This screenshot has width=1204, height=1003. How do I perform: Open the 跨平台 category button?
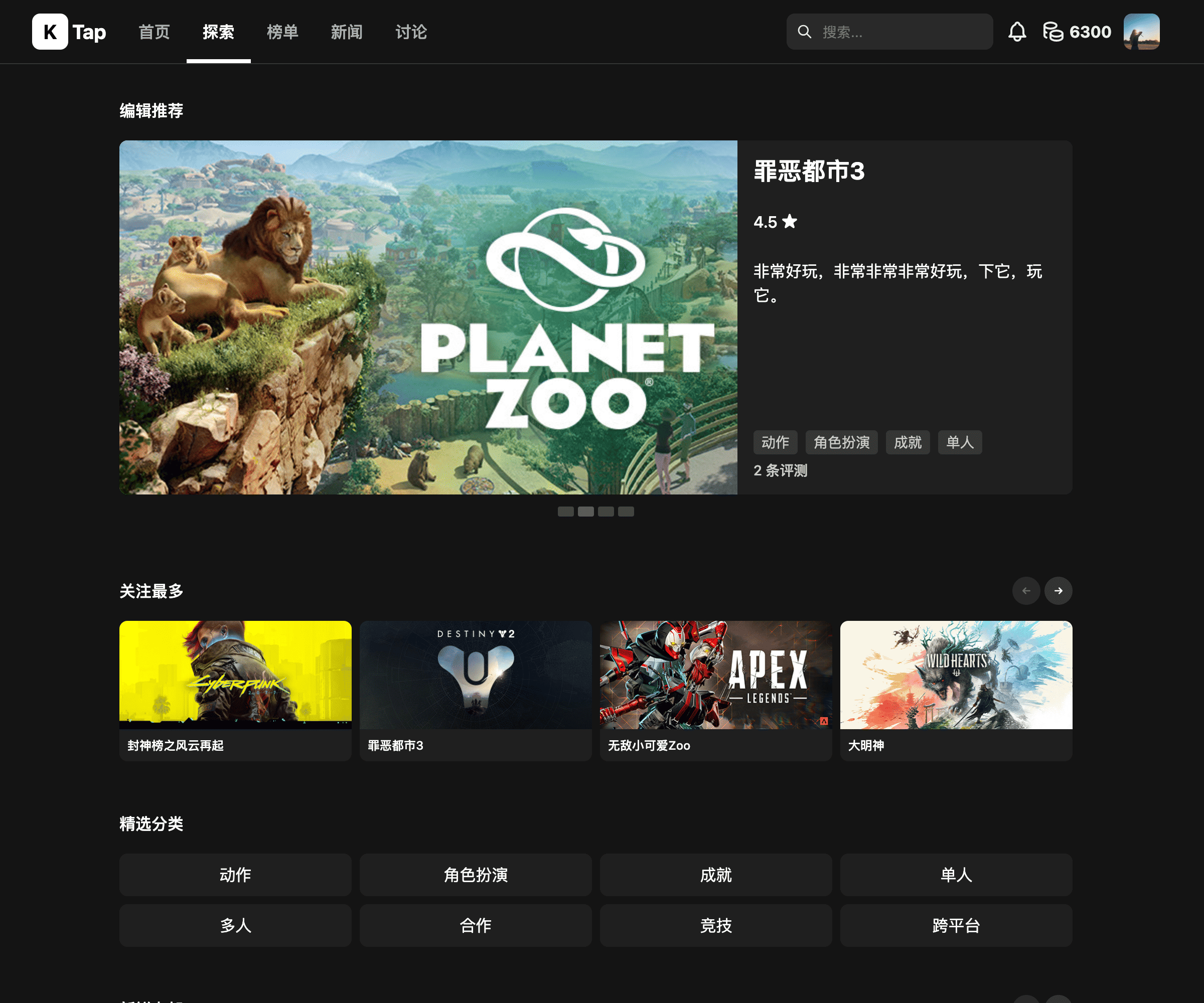[956, 925]
